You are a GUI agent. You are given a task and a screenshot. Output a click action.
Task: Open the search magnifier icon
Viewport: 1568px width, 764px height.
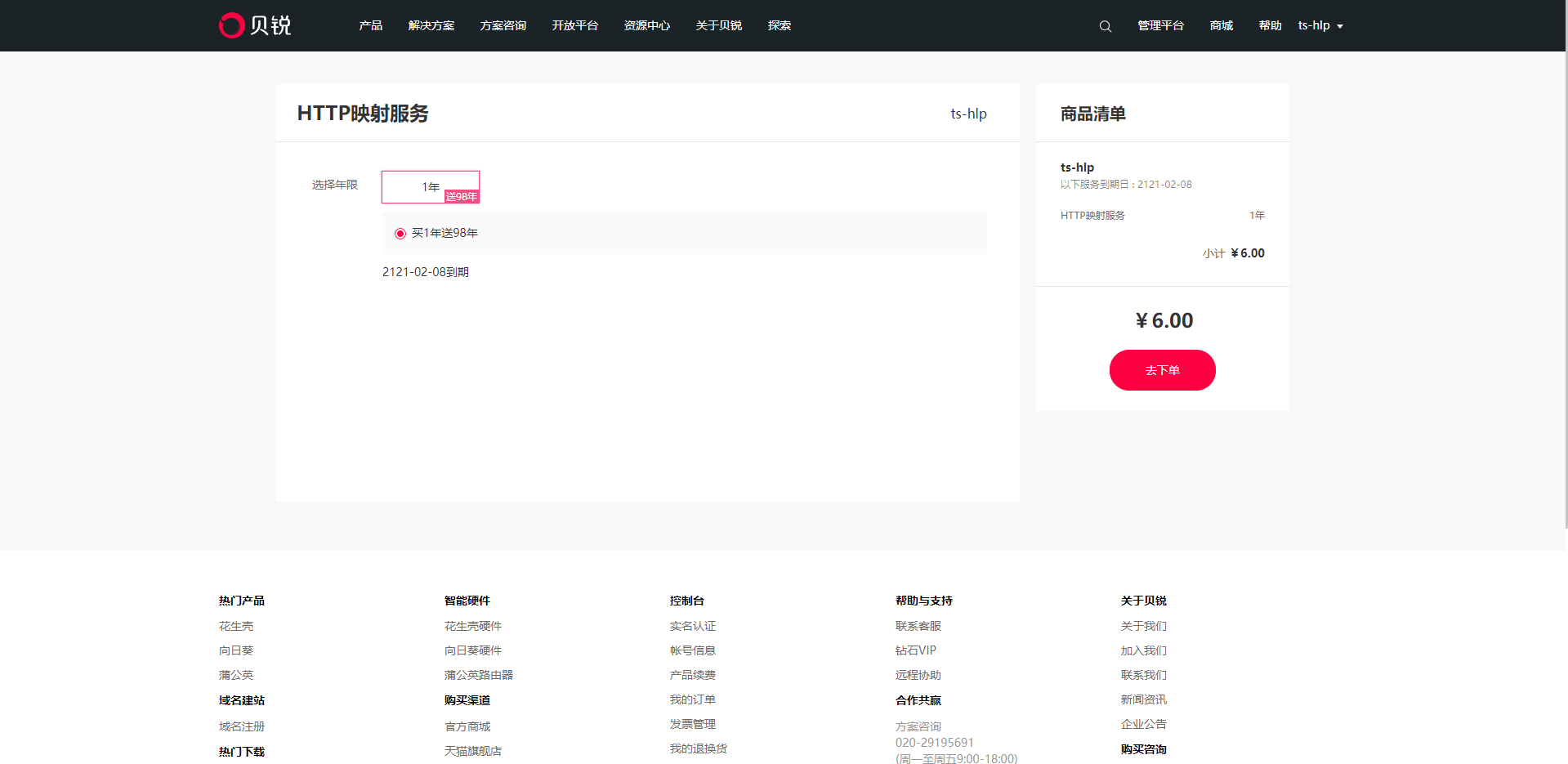(x=1106, y=26)
